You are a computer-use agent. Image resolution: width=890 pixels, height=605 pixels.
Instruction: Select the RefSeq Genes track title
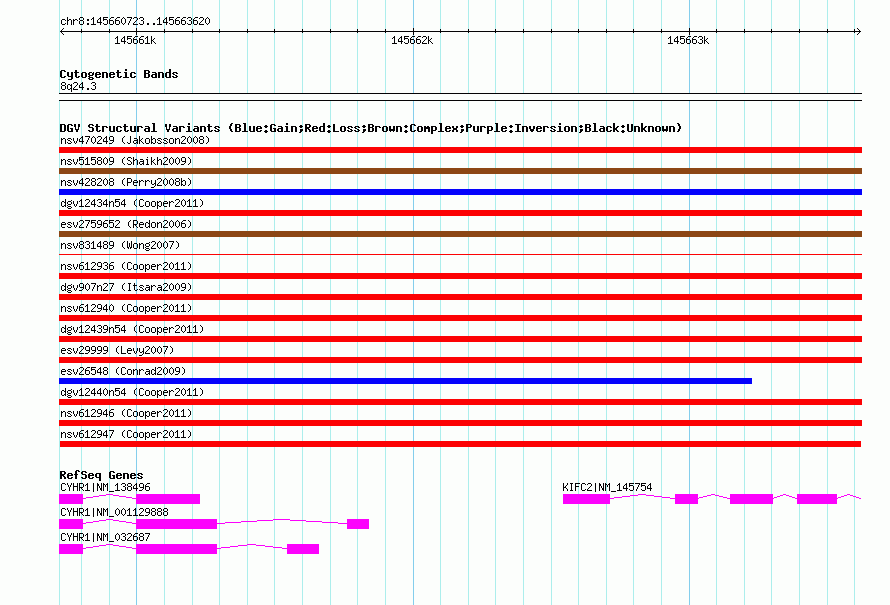coord(102,475)
